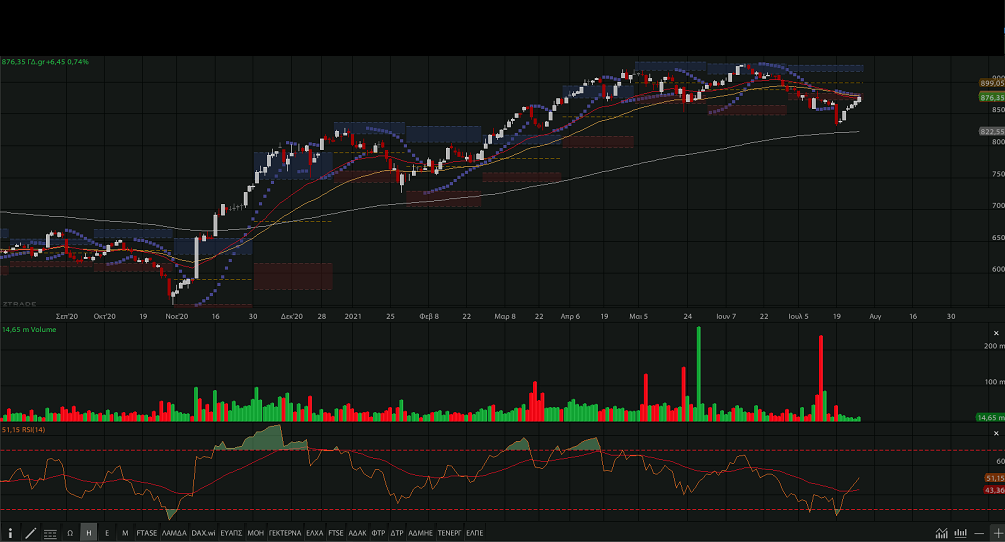Click the green 14,65 m volume axis tag
The image size is (1005, 542).
pyautogui.click(x=990, y=417)
